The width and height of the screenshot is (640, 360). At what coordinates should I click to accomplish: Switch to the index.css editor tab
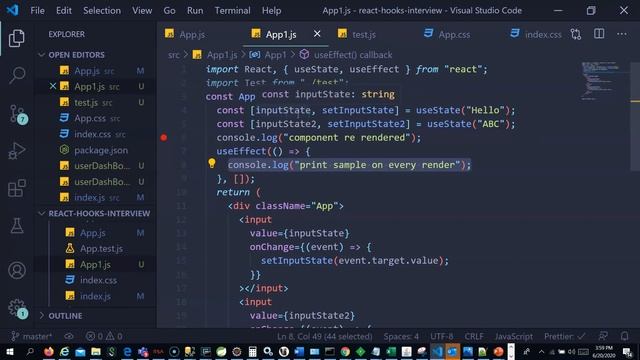point(536,34)
